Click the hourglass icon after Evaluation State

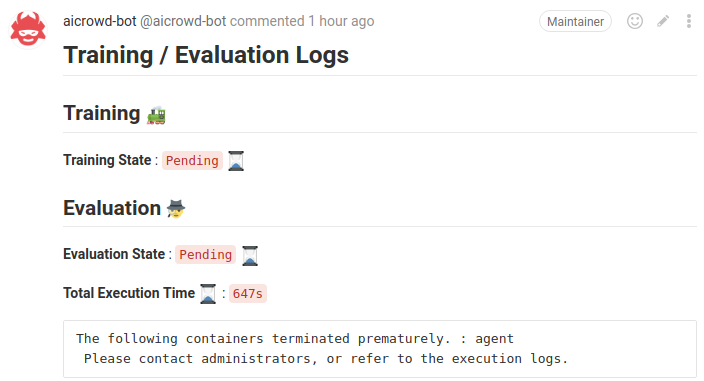[250, 255]
